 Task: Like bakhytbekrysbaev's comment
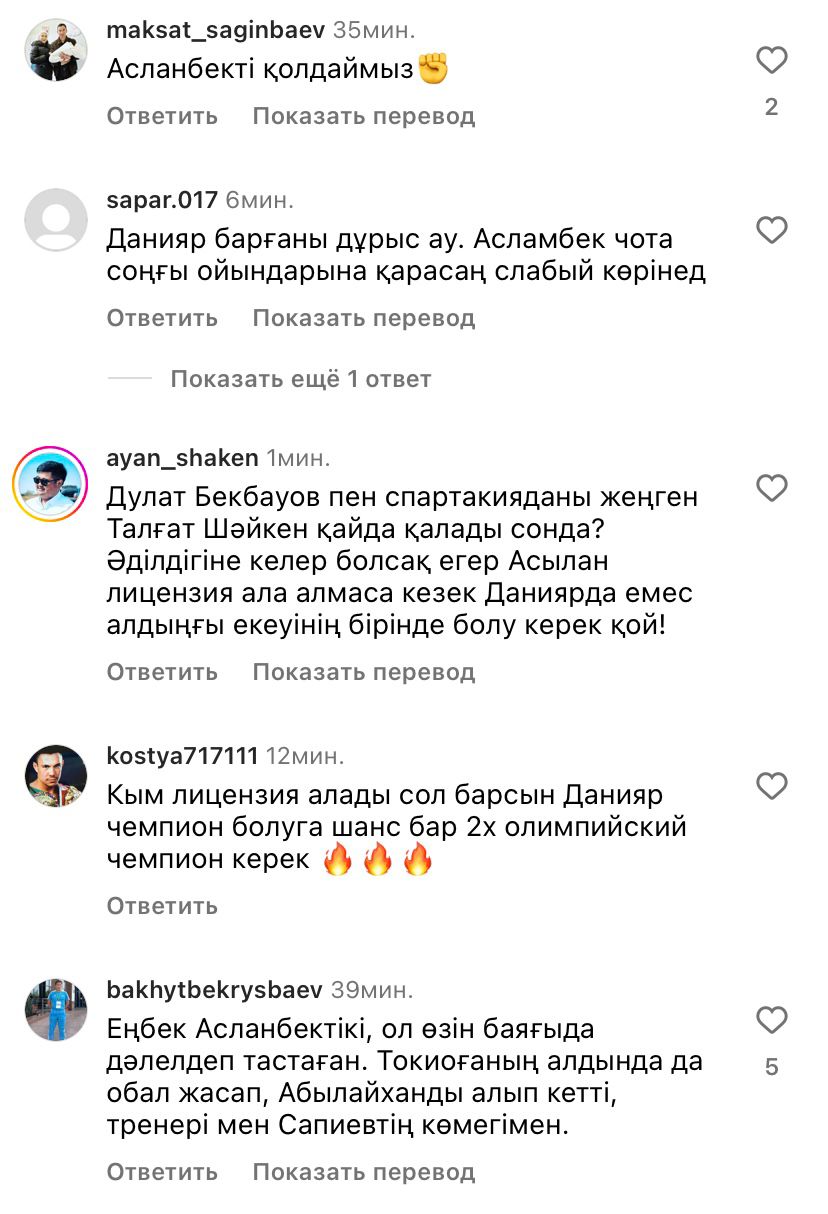(x=771, y=1021)
